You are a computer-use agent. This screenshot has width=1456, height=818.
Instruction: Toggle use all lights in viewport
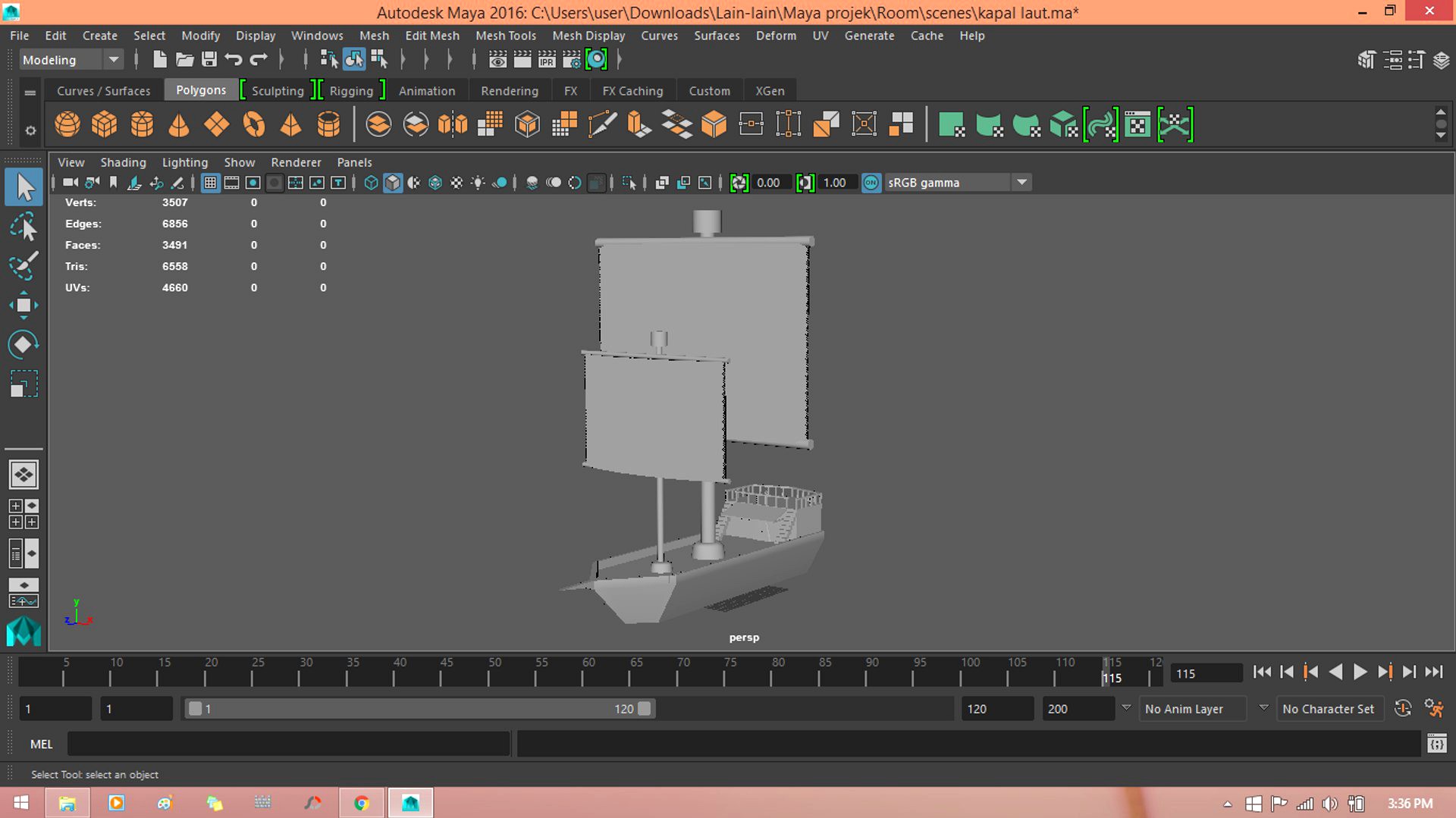478,183
